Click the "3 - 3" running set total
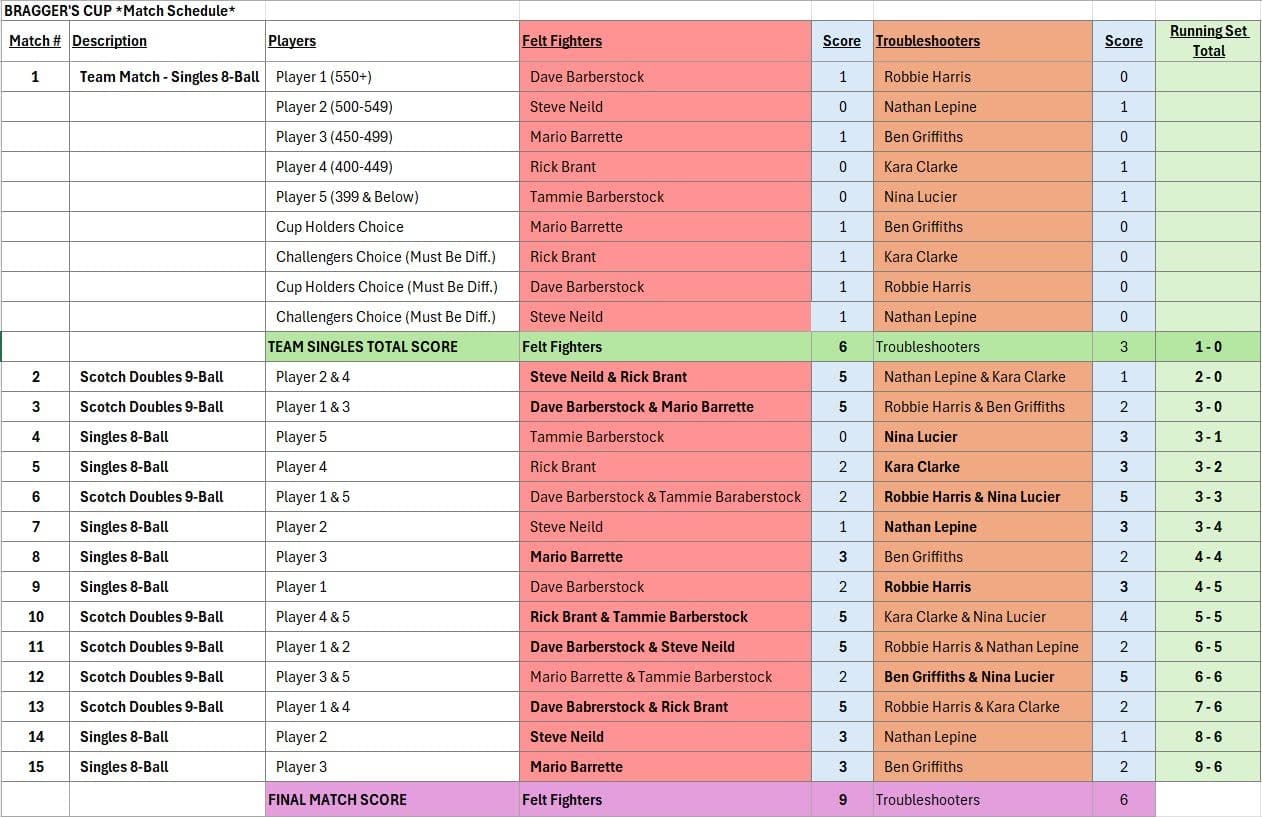 pyautogui.click(x=1208, y=497)
